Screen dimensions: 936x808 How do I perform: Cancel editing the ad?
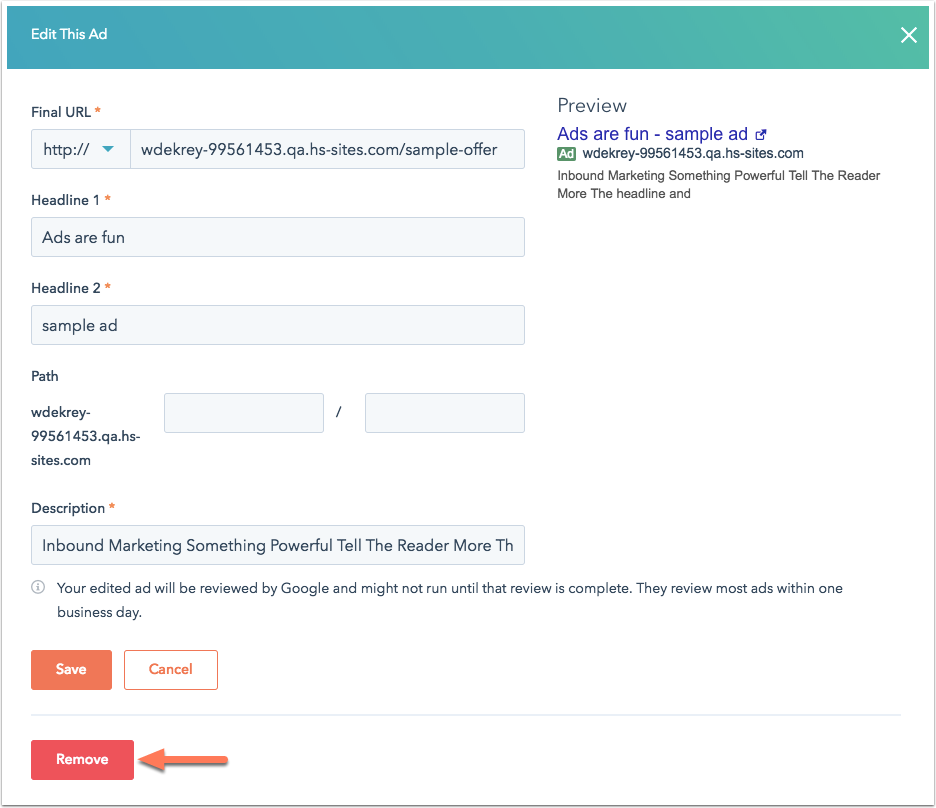[171, 670]
